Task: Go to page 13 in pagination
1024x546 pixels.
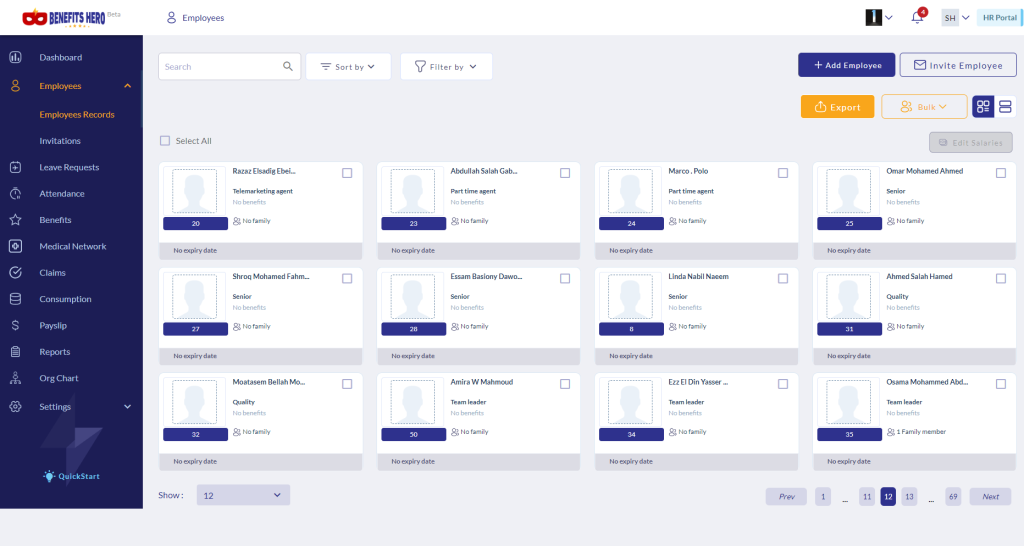Action: [x=908, y=497]
